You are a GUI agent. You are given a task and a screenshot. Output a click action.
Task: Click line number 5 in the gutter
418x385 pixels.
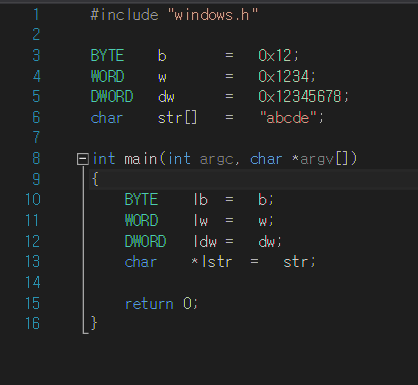36,97
